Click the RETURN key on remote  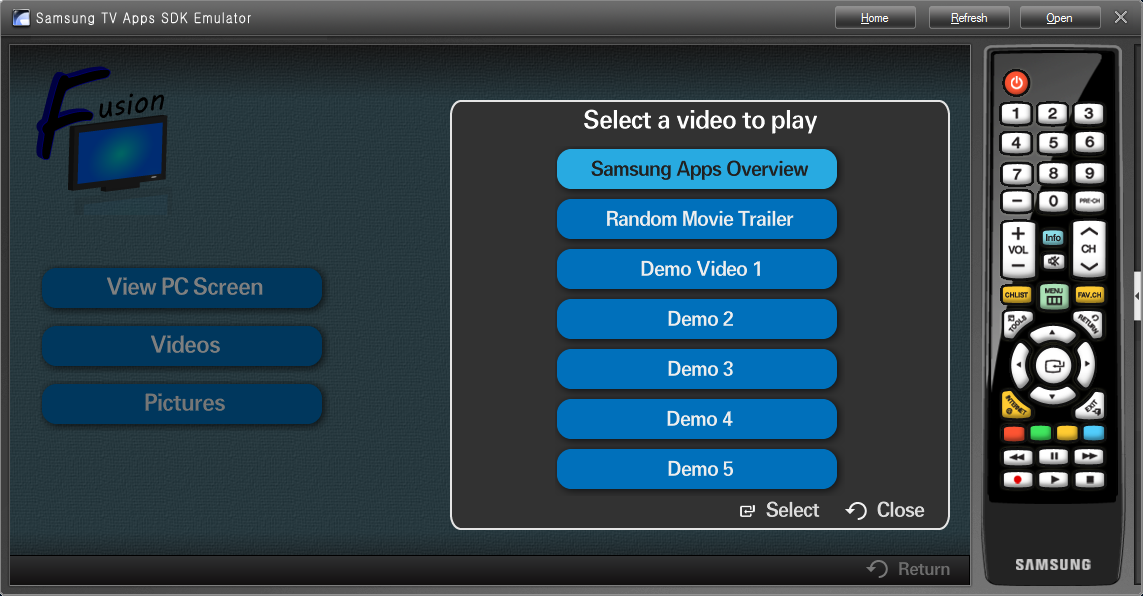1088,322
